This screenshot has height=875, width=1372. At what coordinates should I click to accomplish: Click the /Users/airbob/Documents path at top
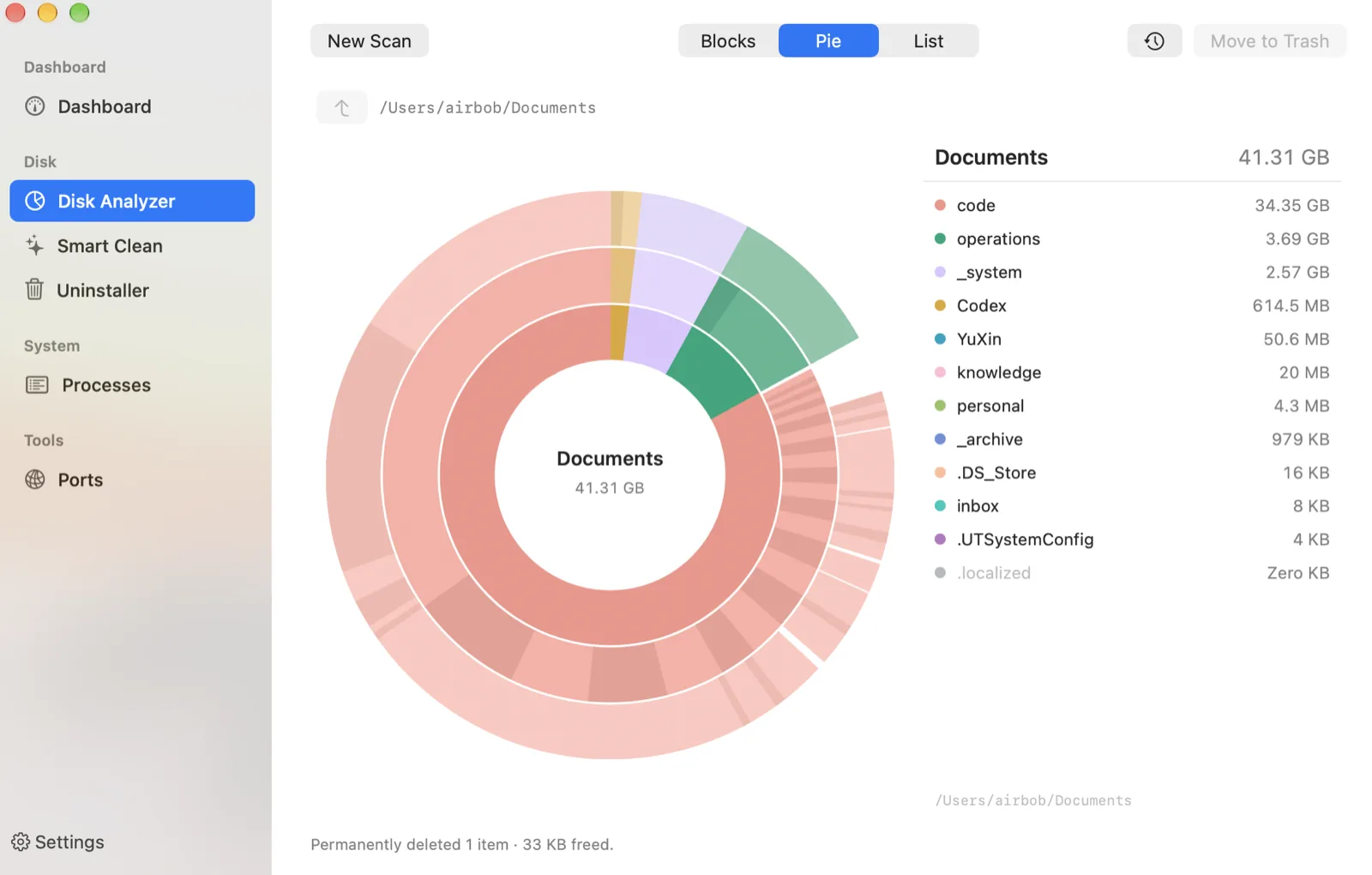(x=488, y=107)
